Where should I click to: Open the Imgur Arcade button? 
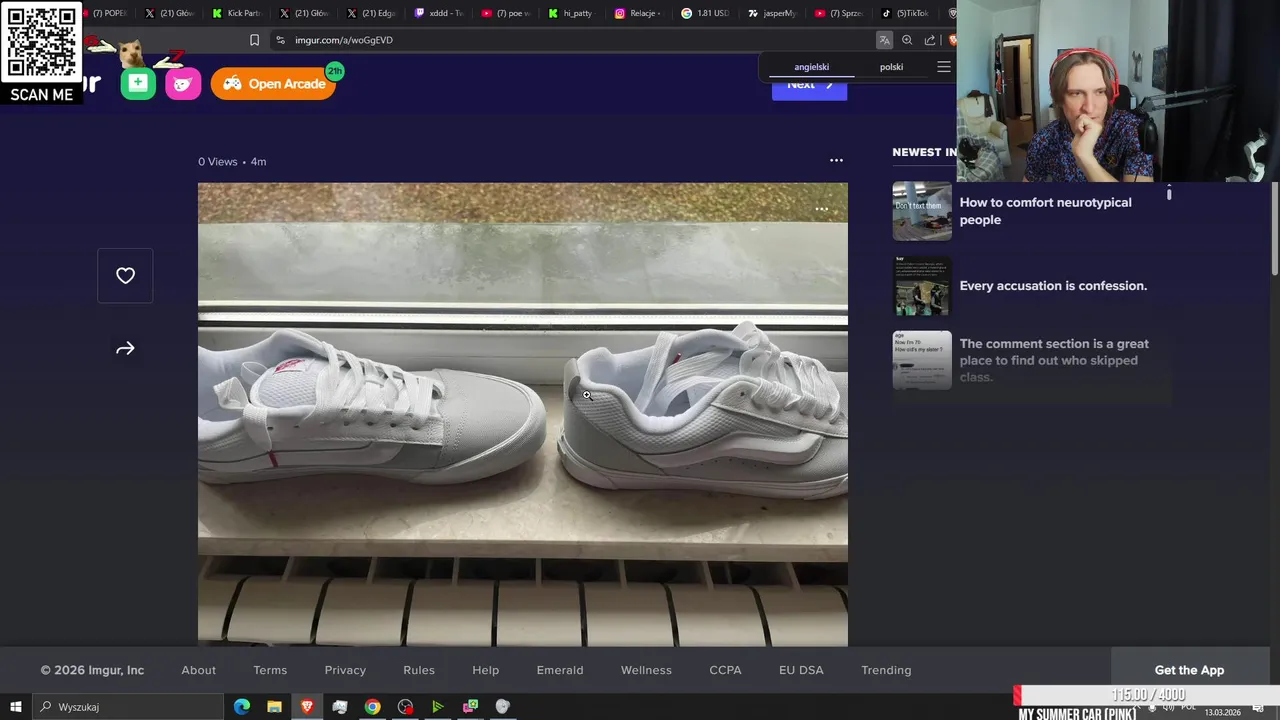click(x=273, y=83)
